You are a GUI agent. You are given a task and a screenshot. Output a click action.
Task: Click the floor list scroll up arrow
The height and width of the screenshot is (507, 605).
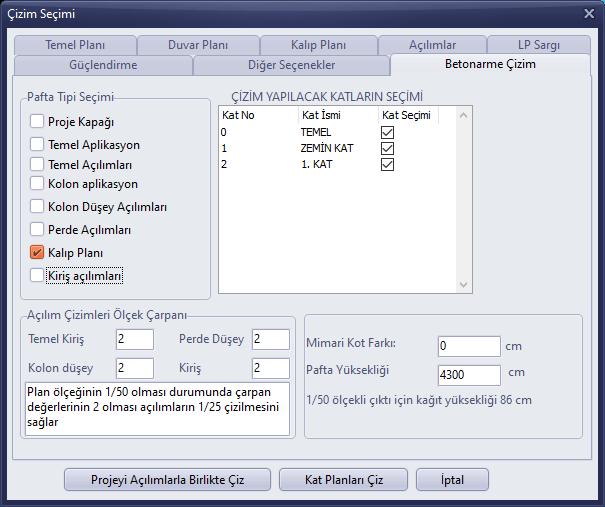point(463,115)
